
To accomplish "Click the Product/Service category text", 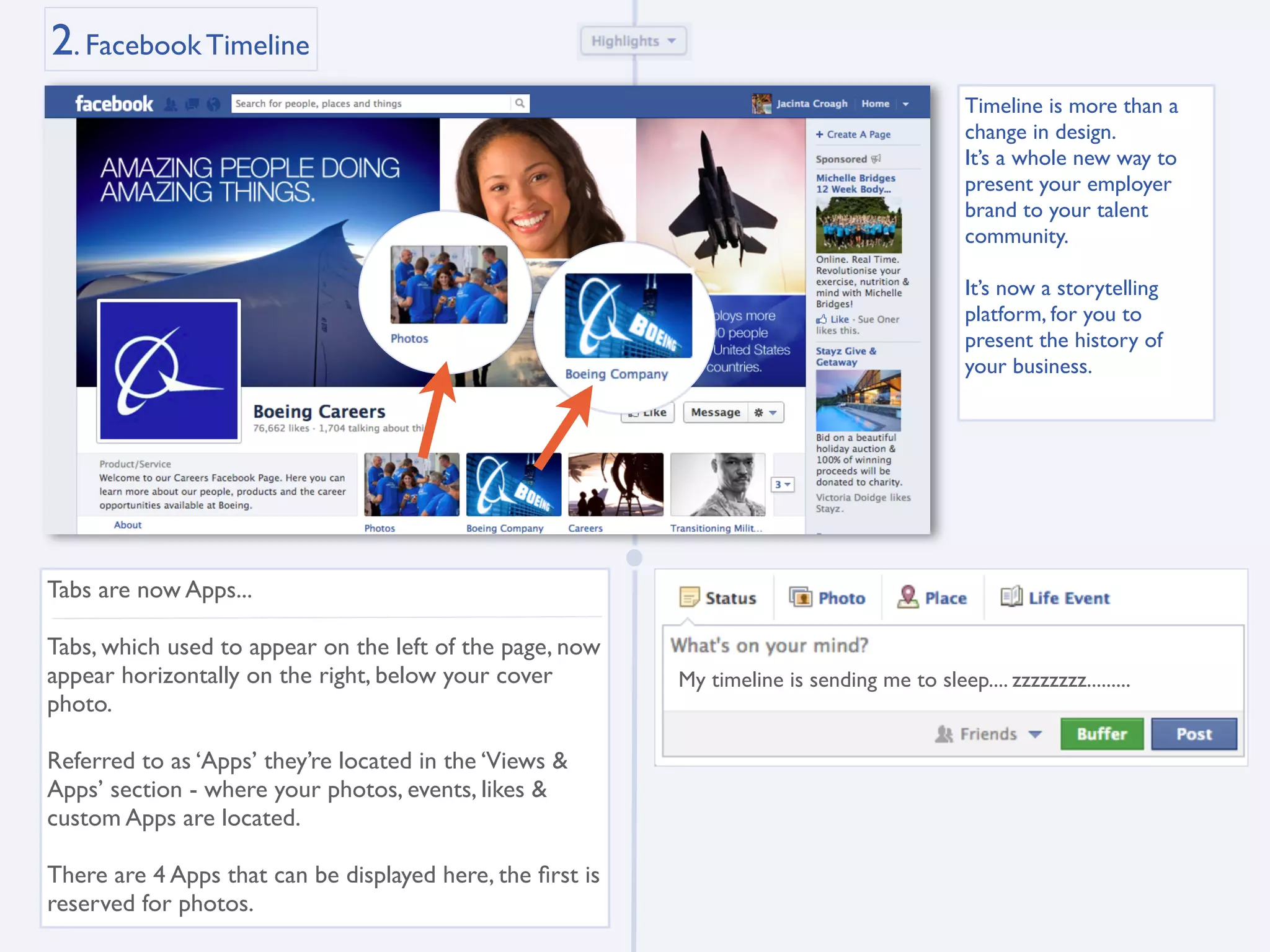I will pos(135,464).
